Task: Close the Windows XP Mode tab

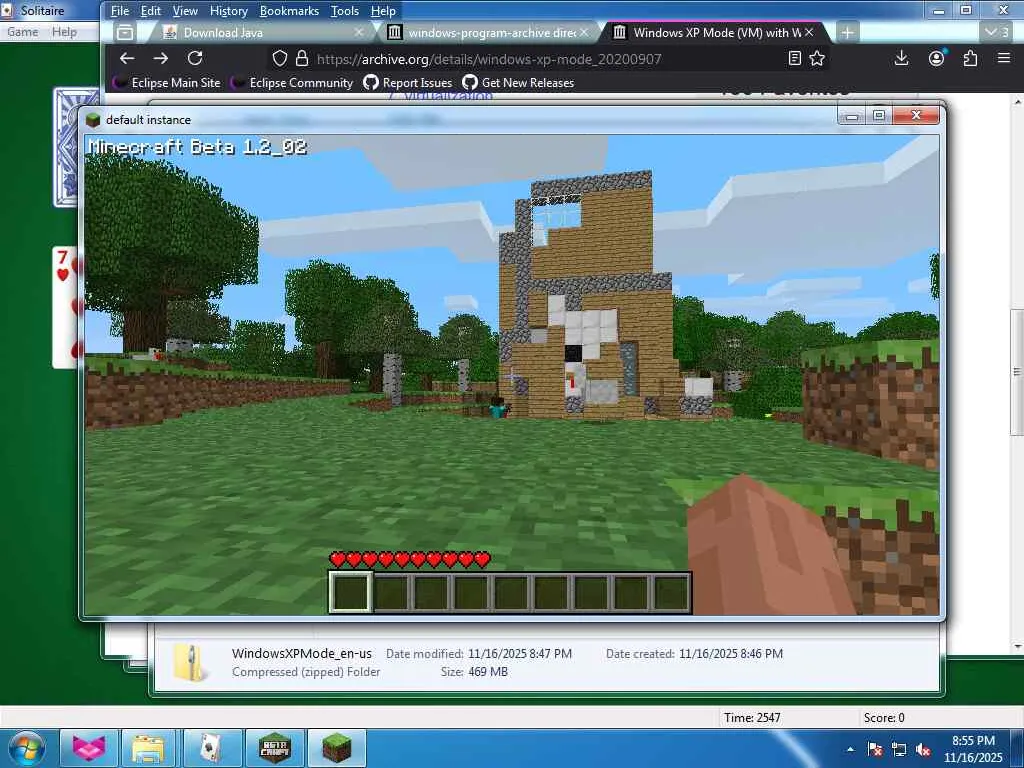Action: tap(809, 32)
